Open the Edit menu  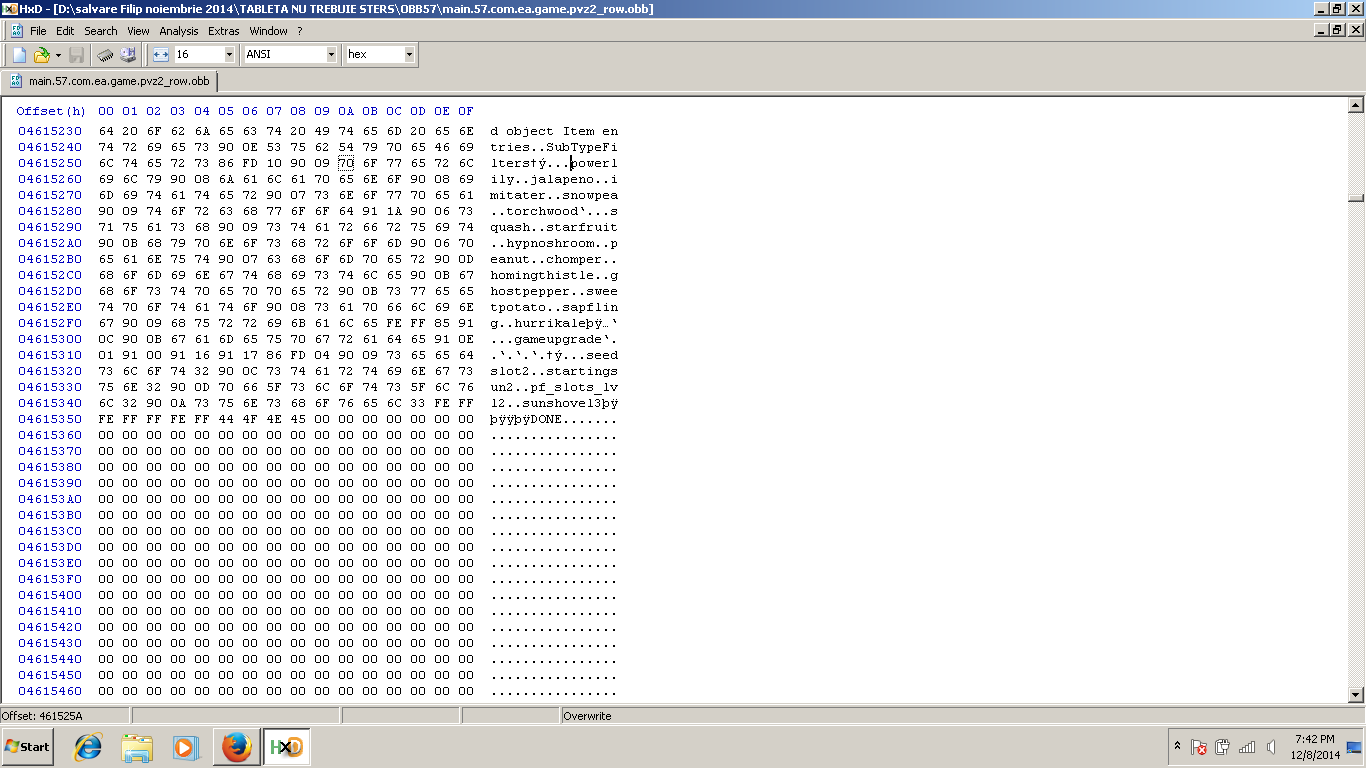(65, 31)
